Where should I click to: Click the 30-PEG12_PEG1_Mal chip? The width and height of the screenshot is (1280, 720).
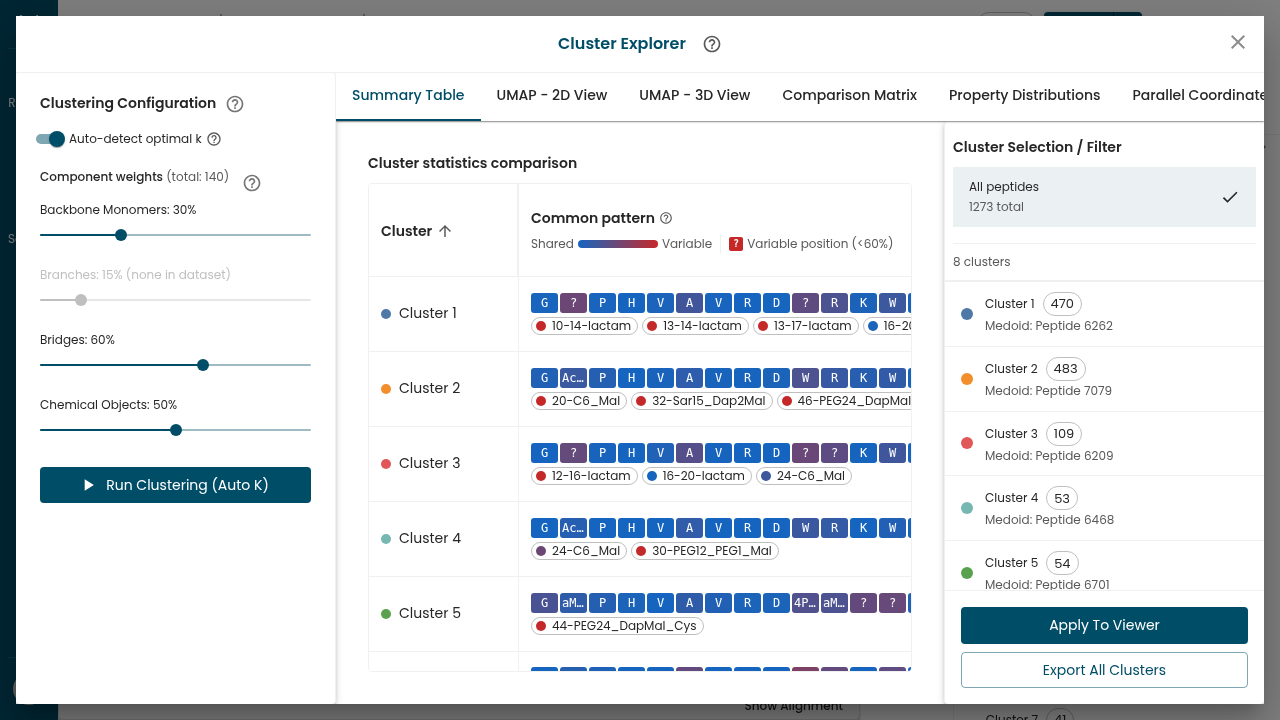[704, 551]
